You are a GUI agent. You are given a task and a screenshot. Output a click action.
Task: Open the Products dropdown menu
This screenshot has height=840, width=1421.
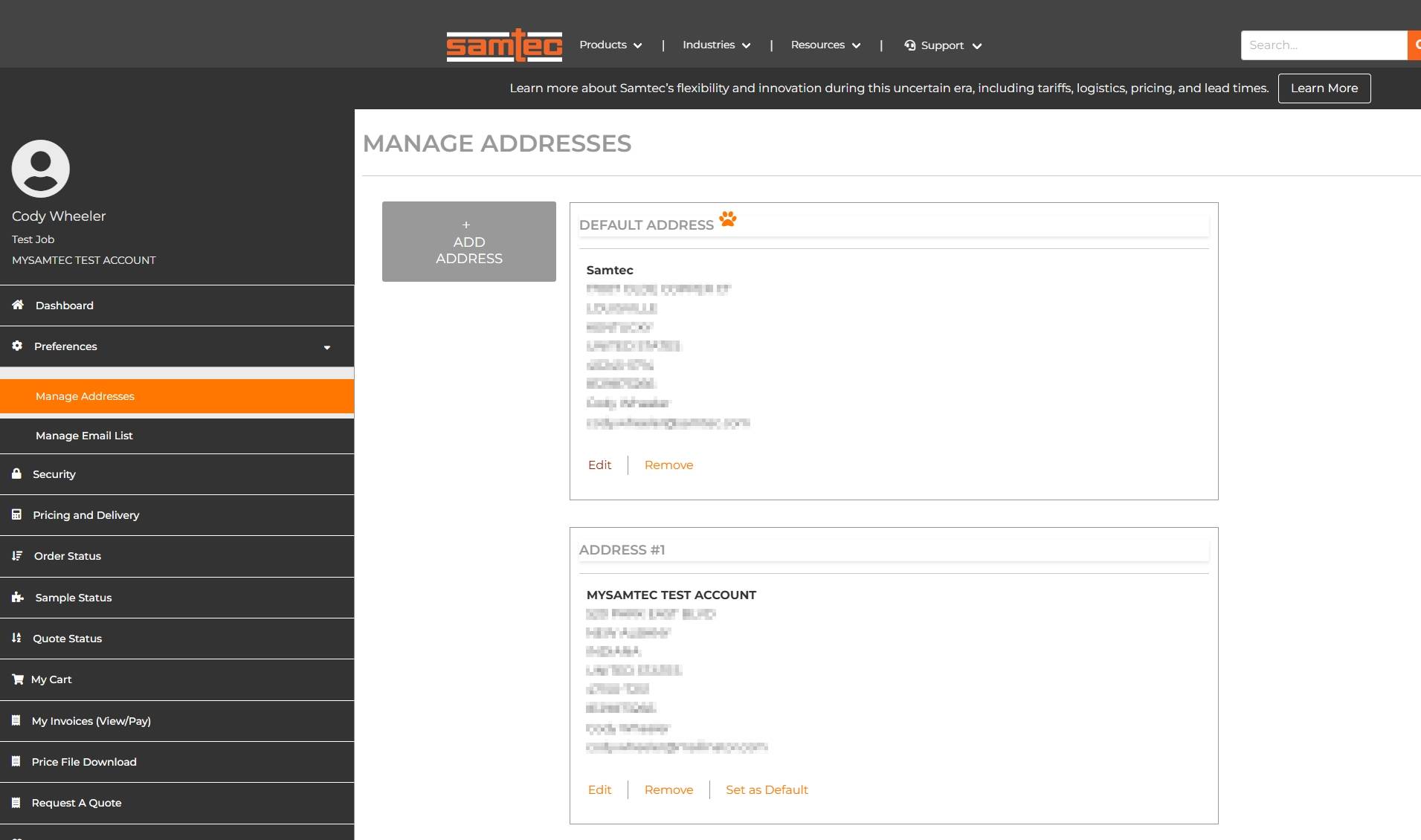click(610, 45)
